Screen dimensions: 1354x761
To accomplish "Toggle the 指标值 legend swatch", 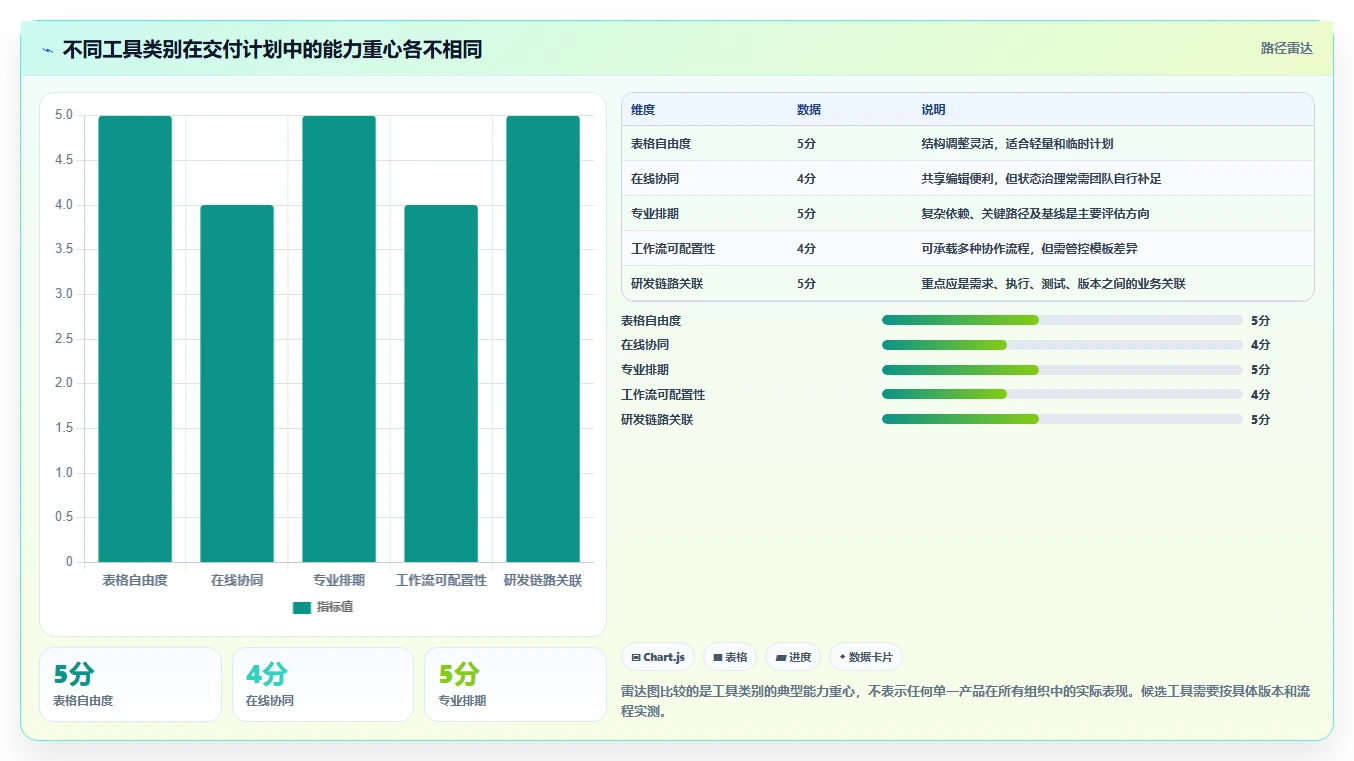I will pos(302,608).
